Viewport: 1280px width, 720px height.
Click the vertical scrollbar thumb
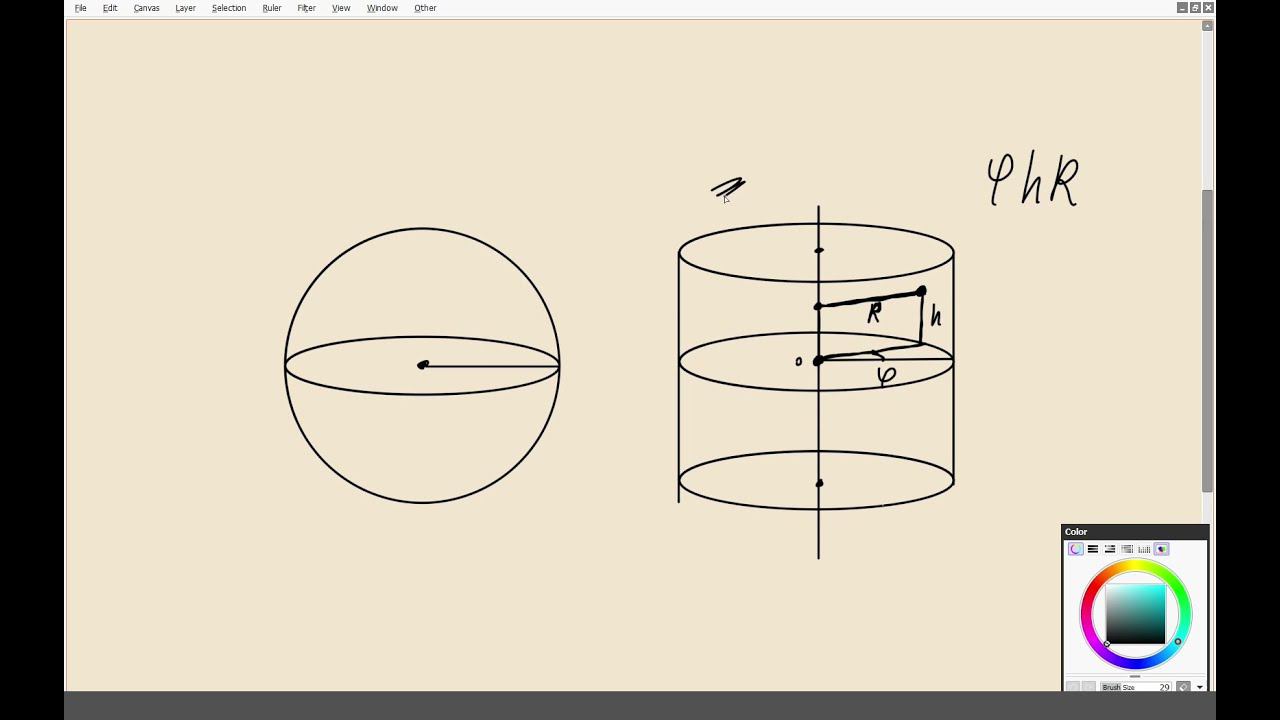click(1208, 340)
